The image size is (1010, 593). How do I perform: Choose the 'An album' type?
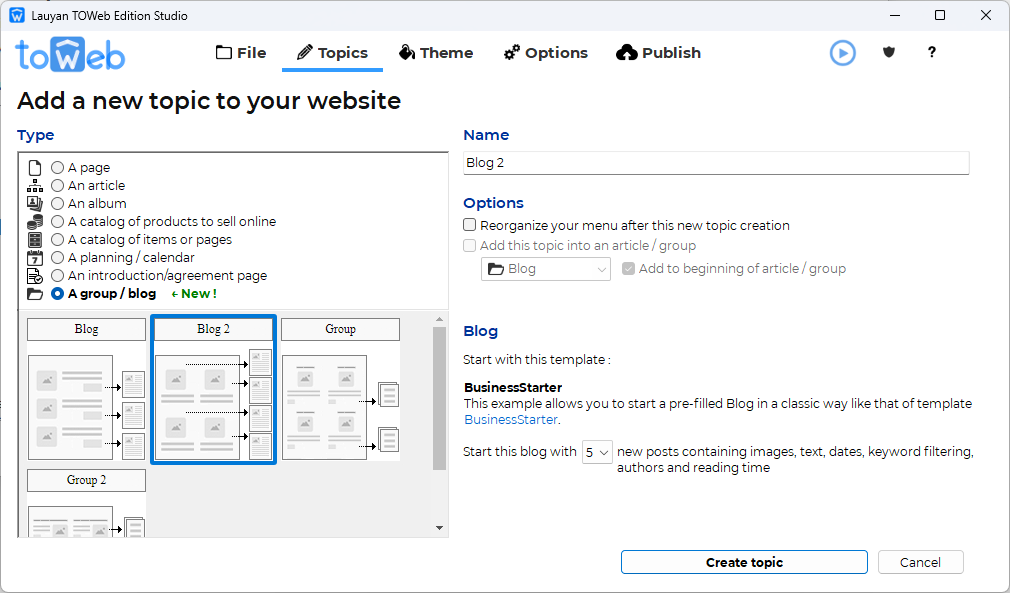coord(57,203)
